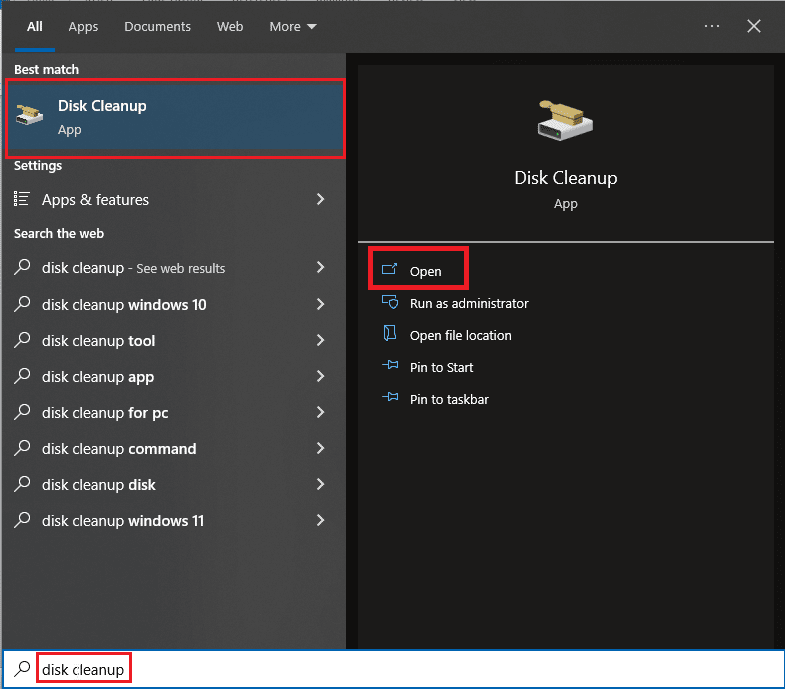Click the magnifier icon in the search box
This screenshot has height=689, width=785.
pos(22,668)
